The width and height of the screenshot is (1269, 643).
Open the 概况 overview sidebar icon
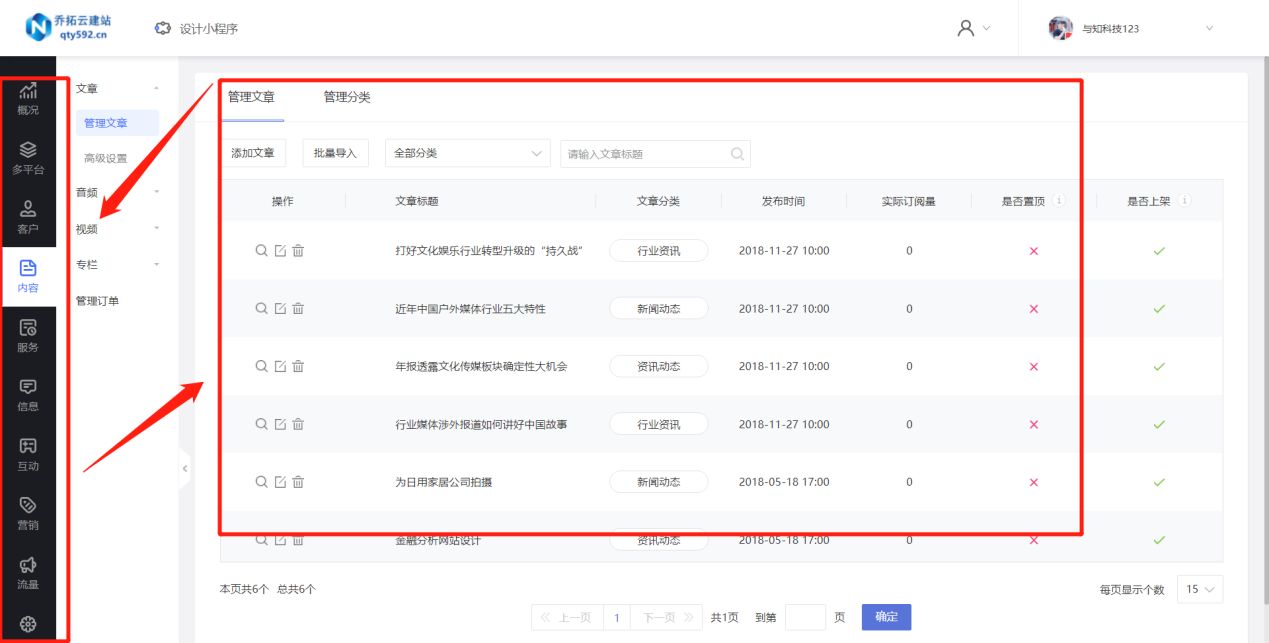tap(28, 97)
